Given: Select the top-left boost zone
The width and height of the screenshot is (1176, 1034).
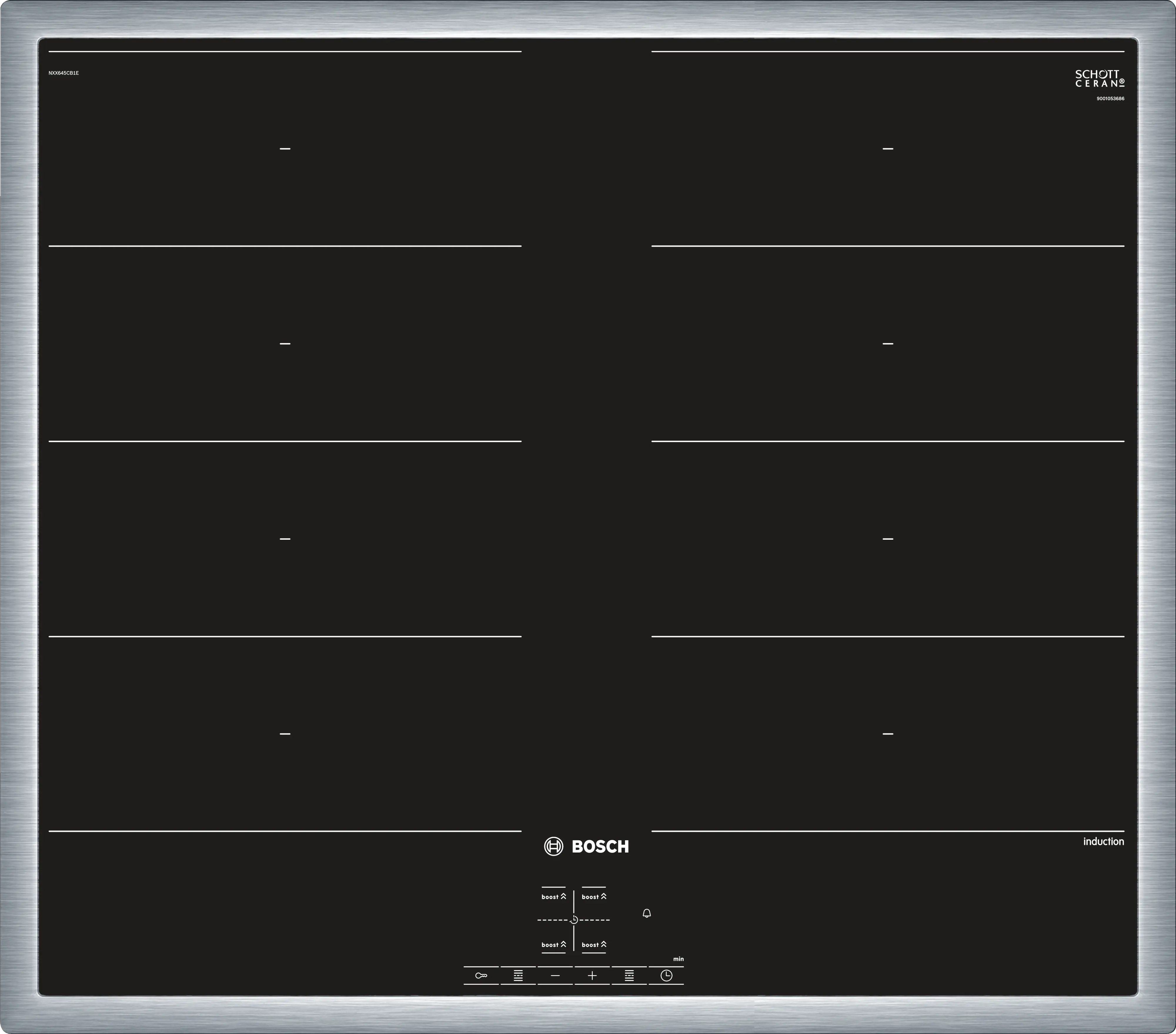Looking at the screenshot, I should pos(554,896).
